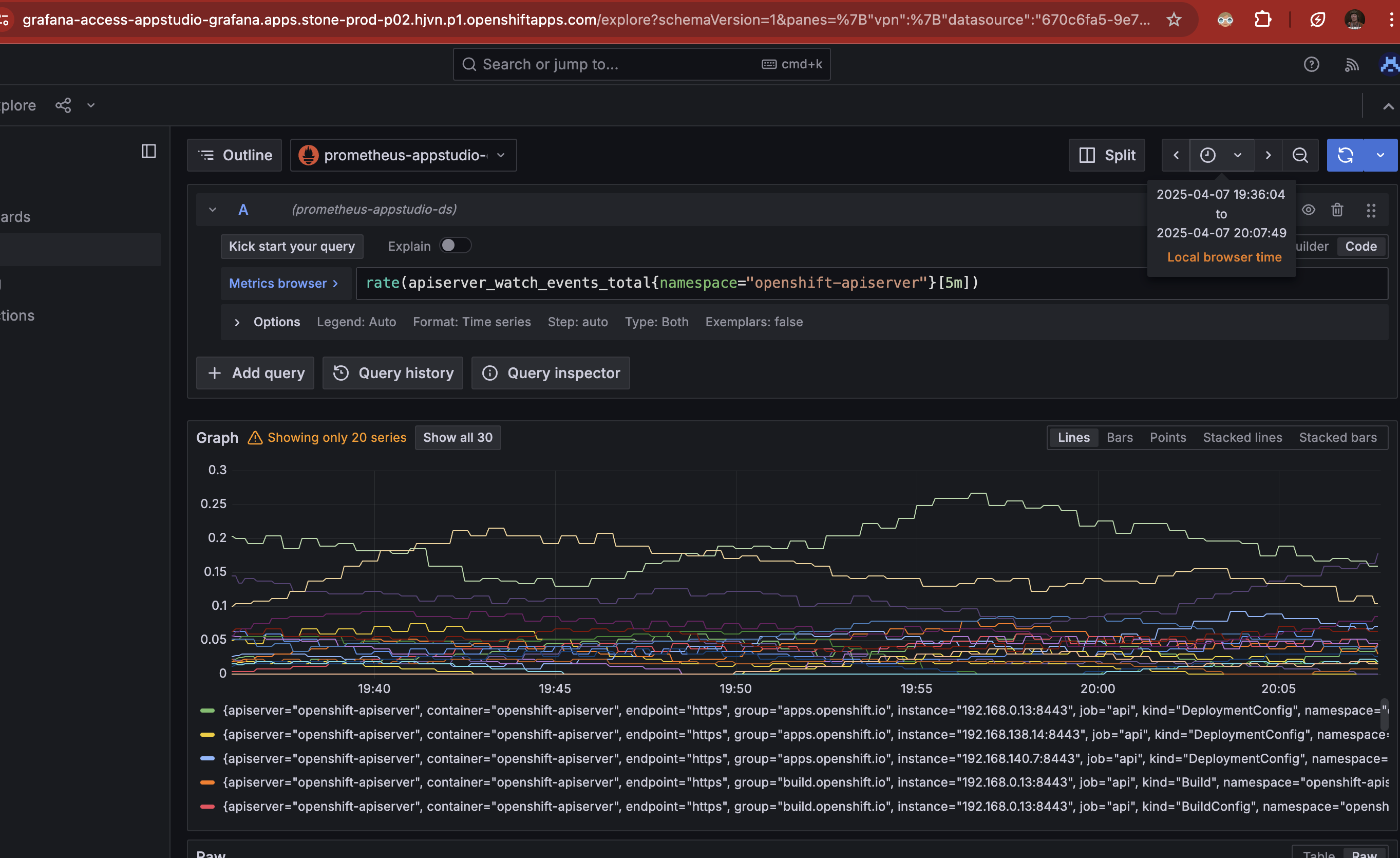
Task: Click the refresh query icon
Action: pos(1345,155)
